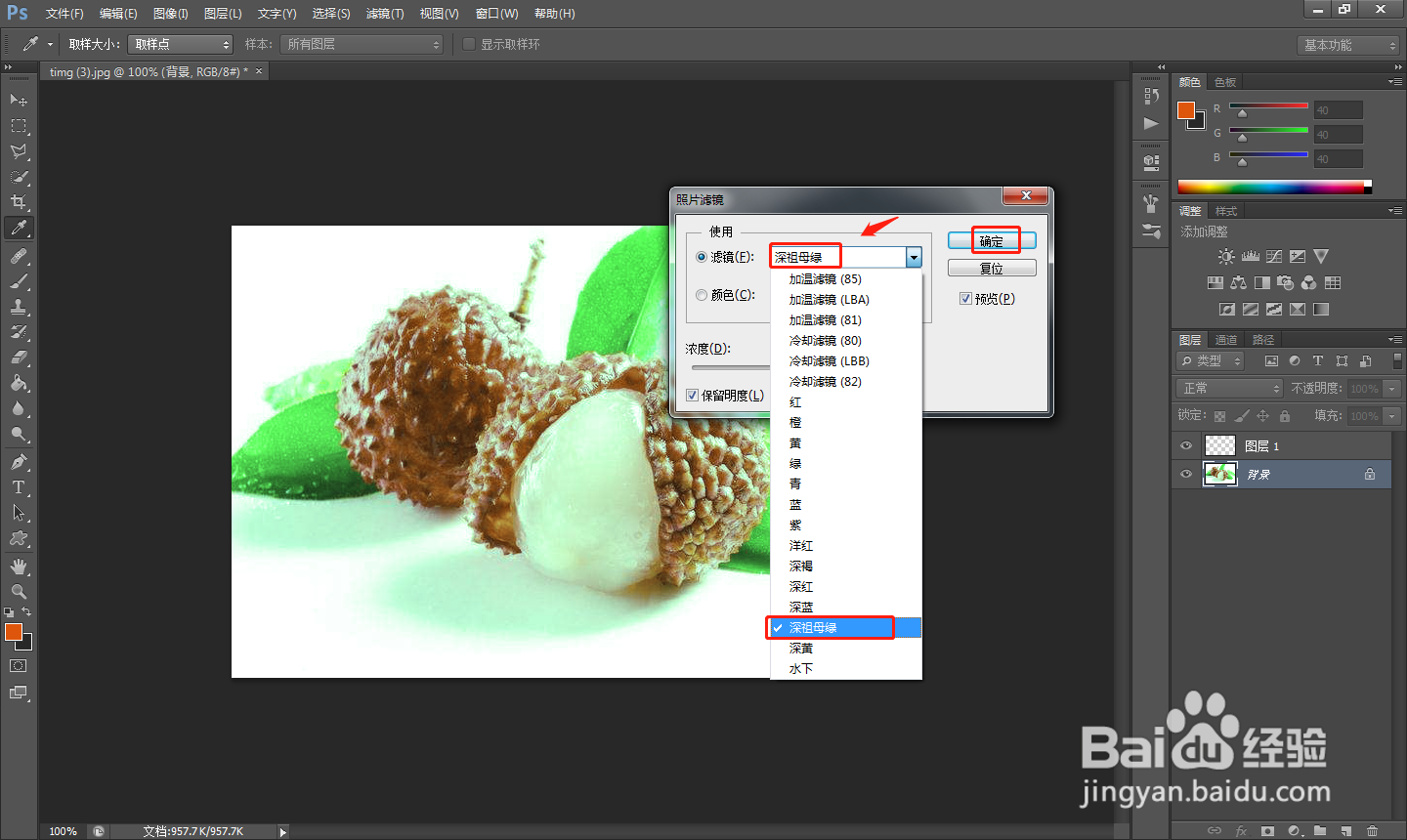Image resolution: width=1407 pixels, height=840 pixels.
Task: Select the Eraser tool
Action: [x=19, y=357]
